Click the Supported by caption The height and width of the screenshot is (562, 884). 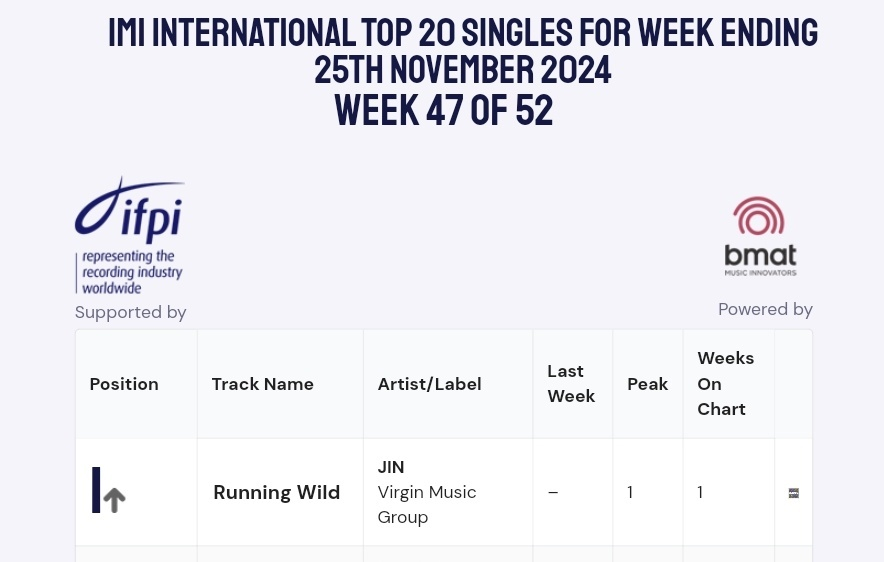pos(131,312)
